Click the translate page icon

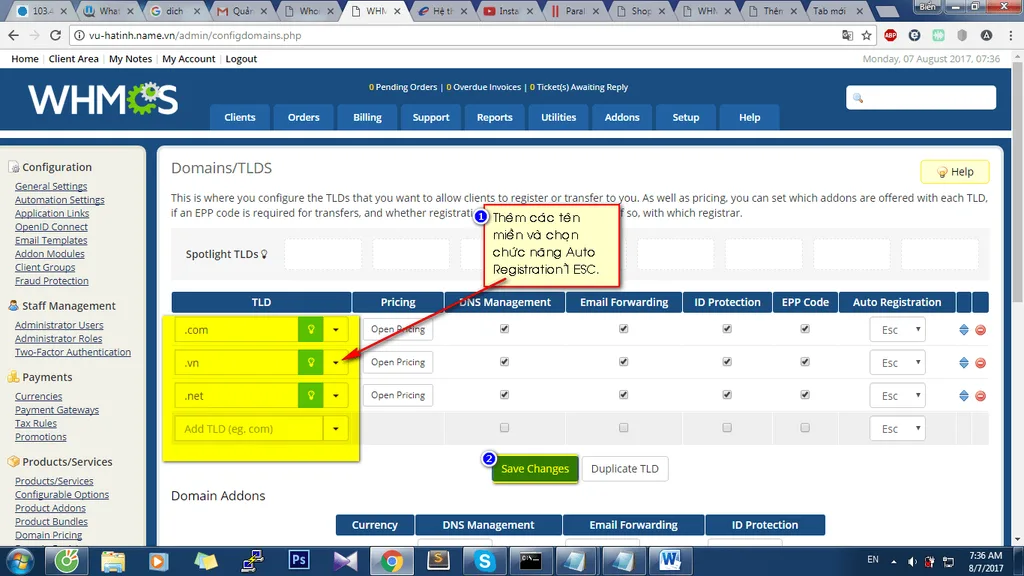click(x=847, y=35)
